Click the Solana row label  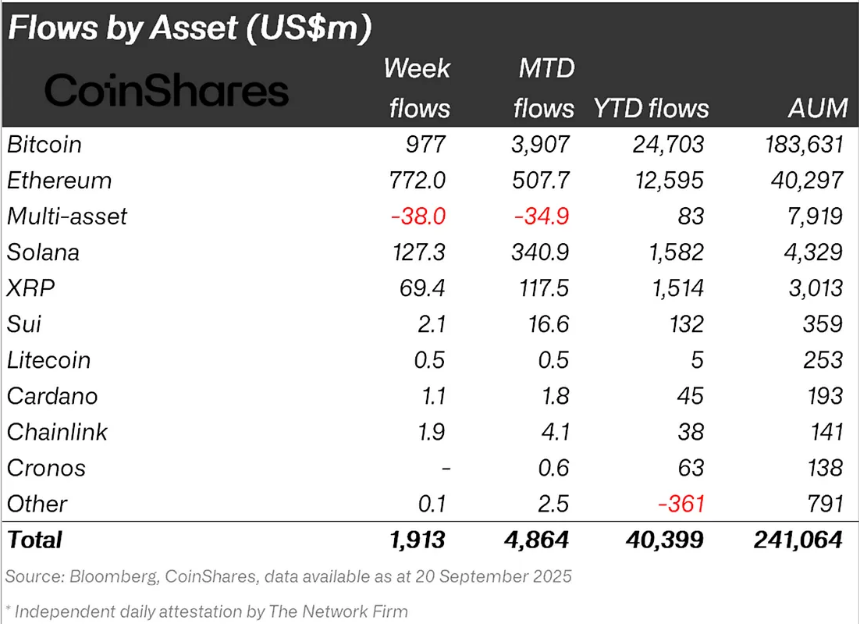[x=42, y=252]
